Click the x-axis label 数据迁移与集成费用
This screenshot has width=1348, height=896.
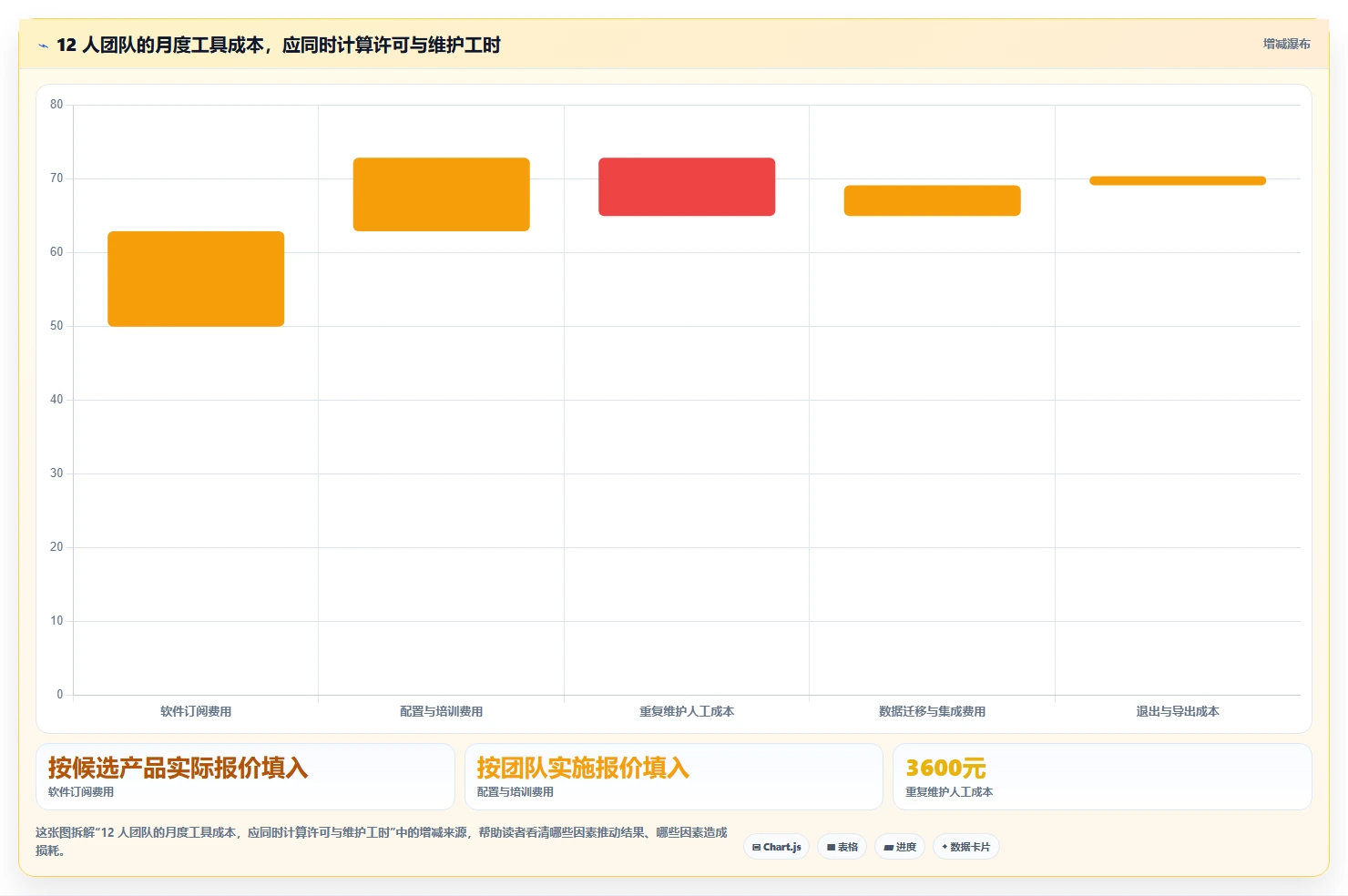[x=932, y=711]
